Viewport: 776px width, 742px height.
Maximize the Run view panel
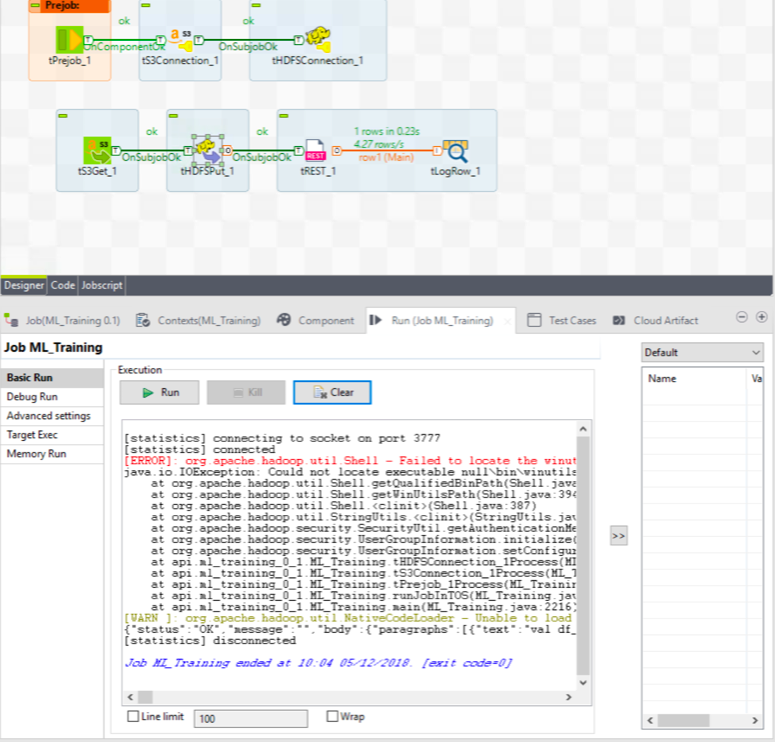[x=762, y=317]
